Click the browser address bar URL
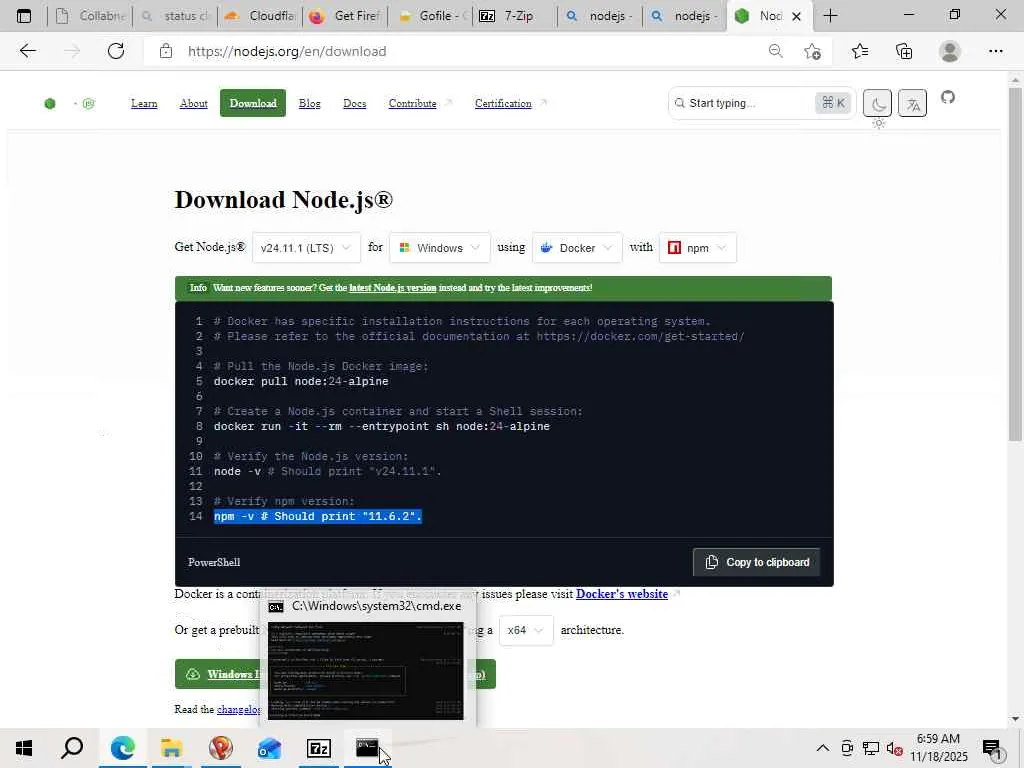 pyautogui.click(x=287, y=51)
